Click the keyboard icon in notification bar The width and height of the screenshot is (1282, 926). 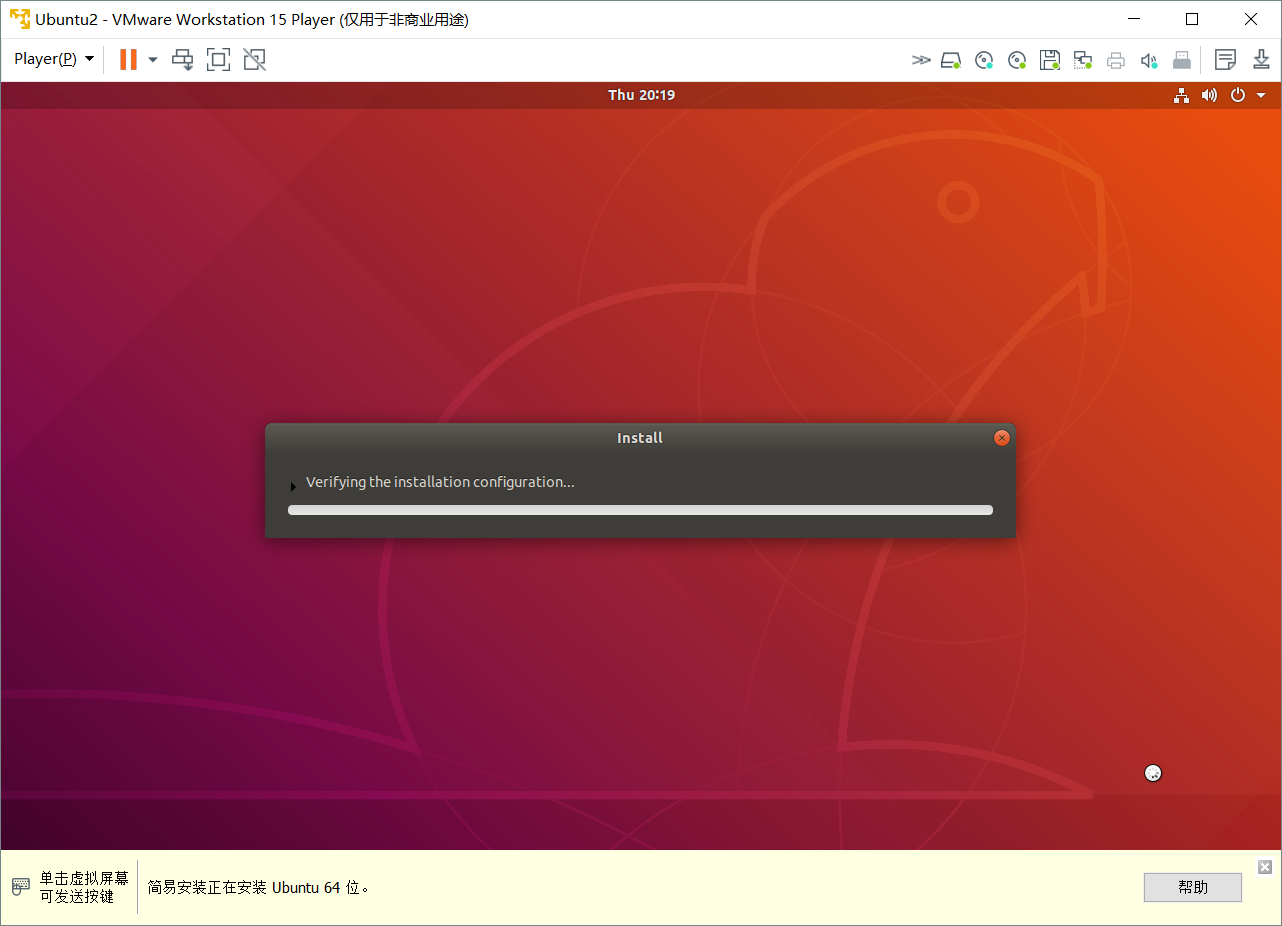pyautogui.click(x=21, y=887)
